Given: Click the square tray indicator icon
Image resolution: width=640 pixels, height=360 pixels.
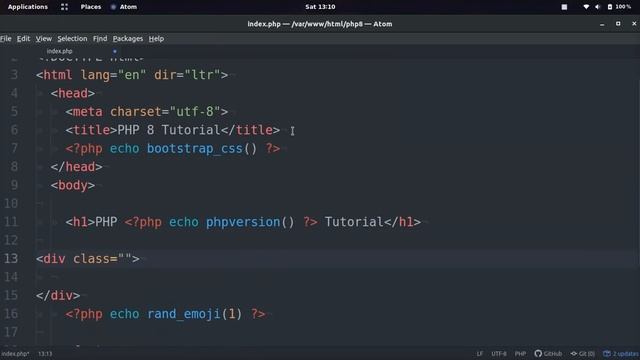Looking at the screenshot, I should [x=564, y=7].
